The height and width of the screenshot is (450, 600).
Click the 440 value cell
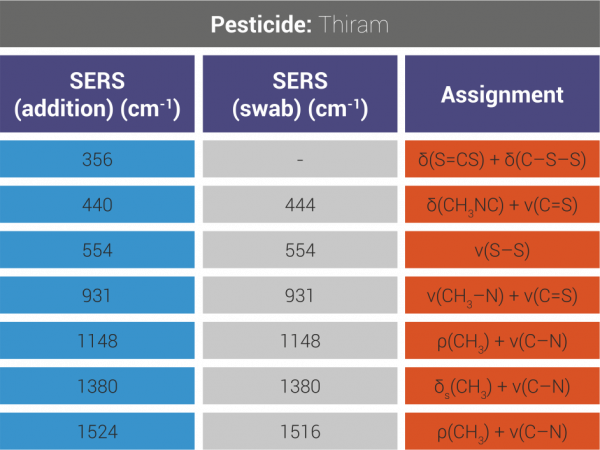pyautogui.click(x=97, y=205)
